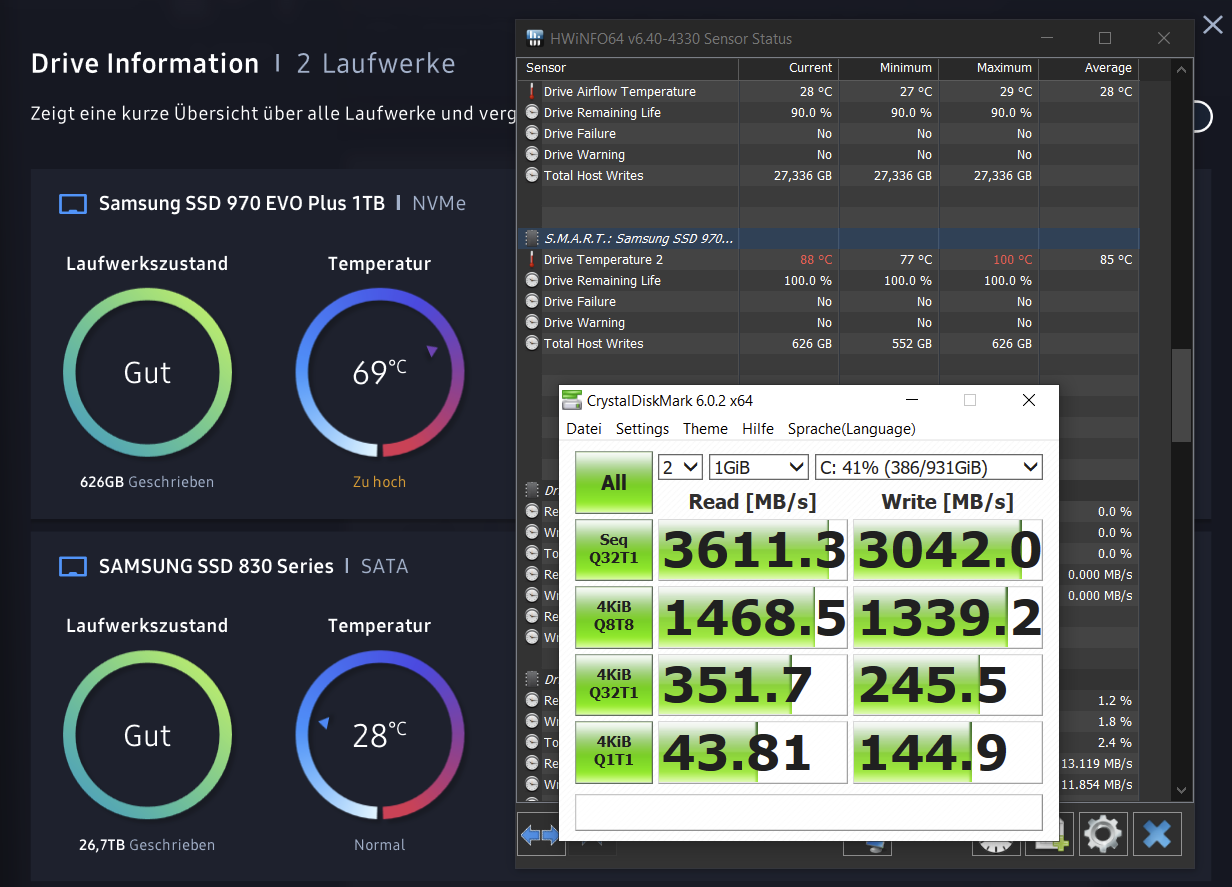Click thermometer icon beside Drive Temperature 2
Viewport: 1232px width, 887px height.
point(532,259)
